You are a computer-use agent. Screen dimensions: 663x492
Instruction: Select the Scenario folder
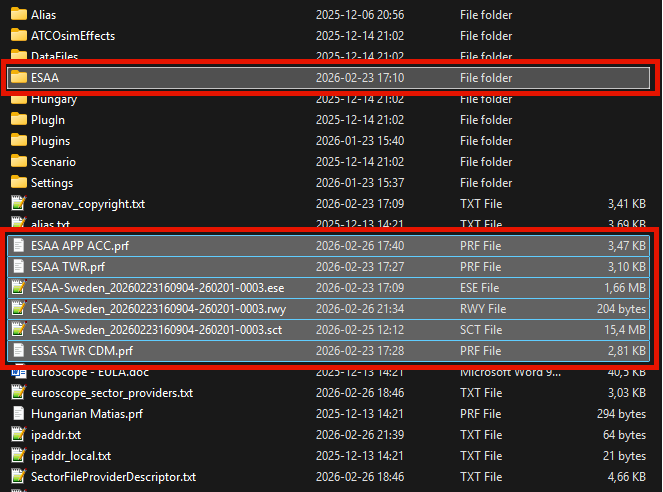pos(53,162)
